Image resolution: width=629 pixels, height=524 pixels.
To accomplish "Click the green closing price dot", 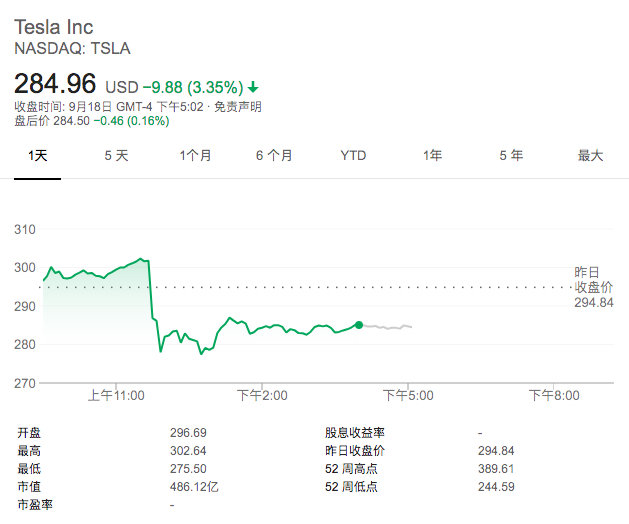I will pyautogui.click(x=359, y=325).
